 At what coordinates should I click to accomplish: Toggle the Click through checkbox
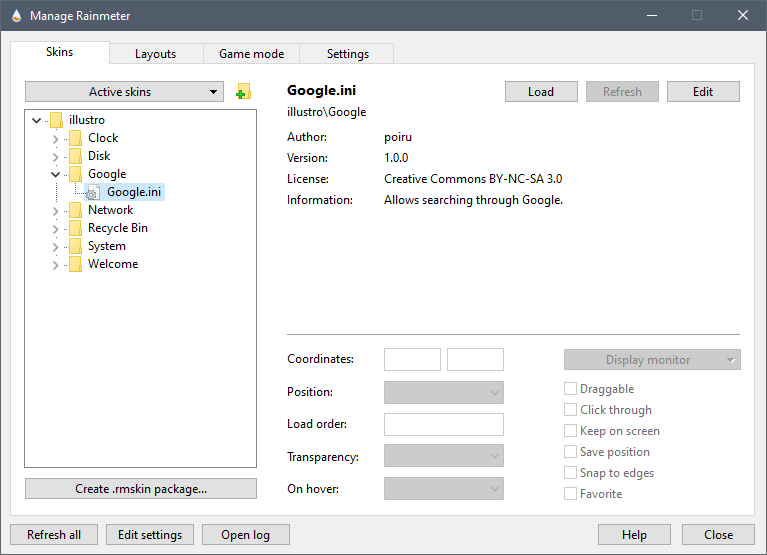tap(570, 410)
